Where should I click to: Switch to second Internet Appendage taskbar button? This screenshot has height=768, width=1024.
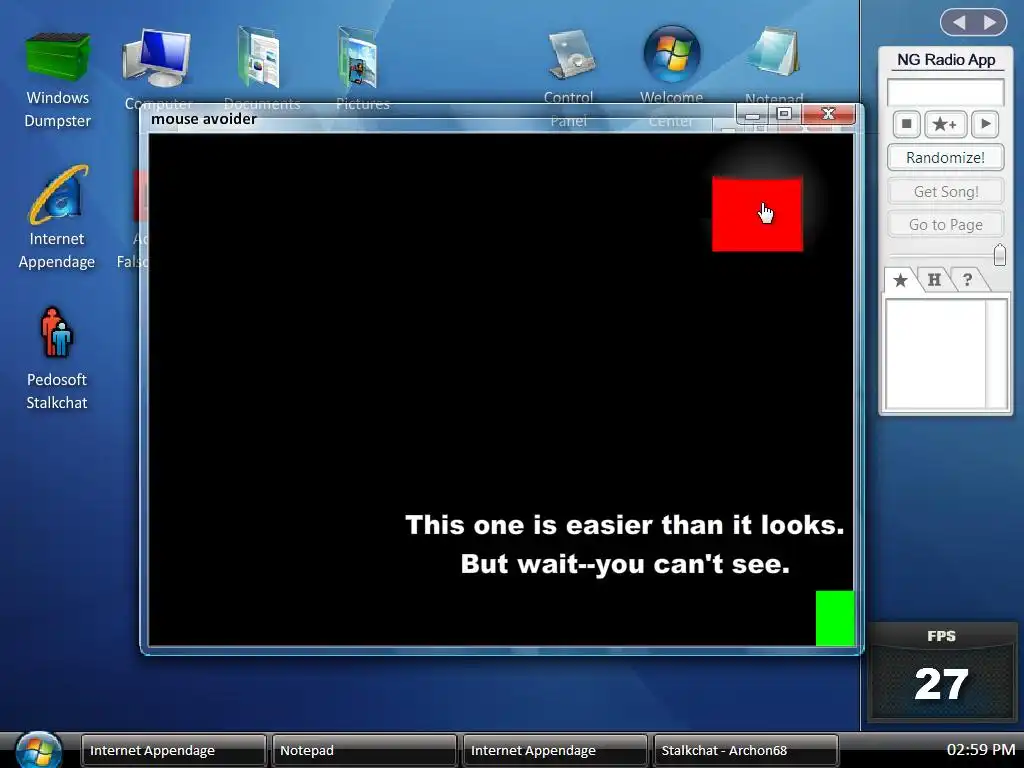(554, 750)
